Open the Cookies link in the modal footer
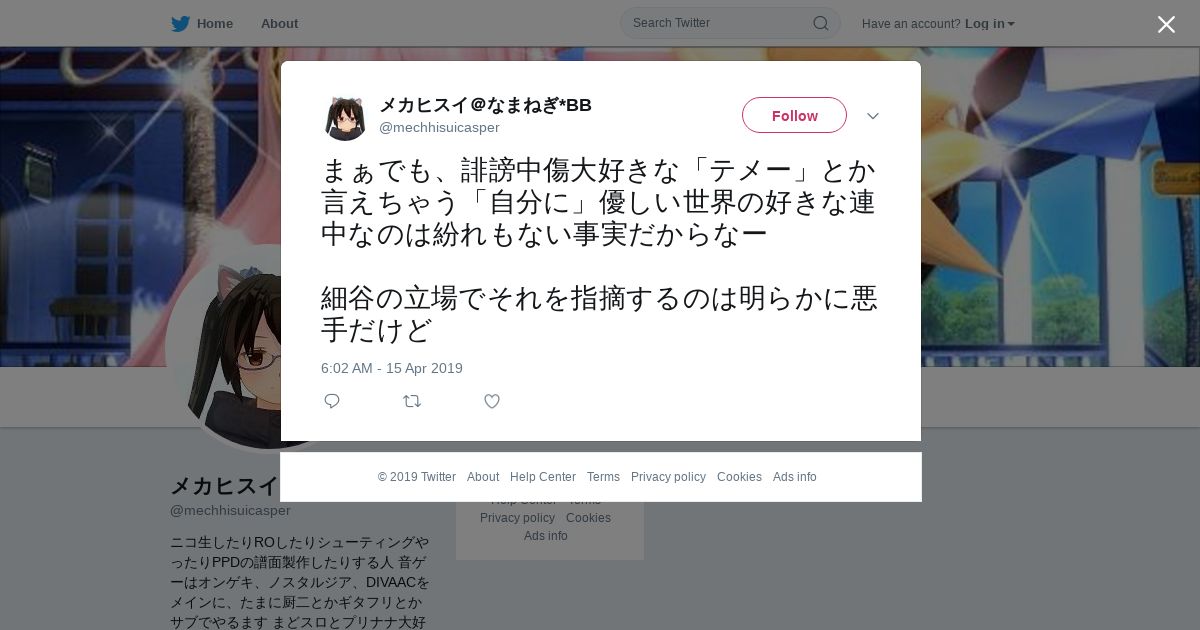The height and width of the screenshot is (630, 1200). [x=739, y=477]
